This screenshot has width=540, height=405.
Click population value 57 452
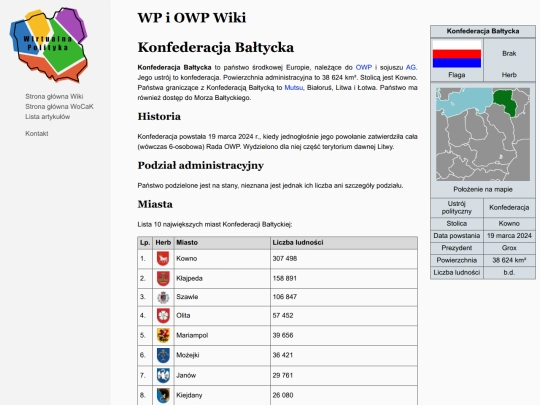click(x=283, y=316)
